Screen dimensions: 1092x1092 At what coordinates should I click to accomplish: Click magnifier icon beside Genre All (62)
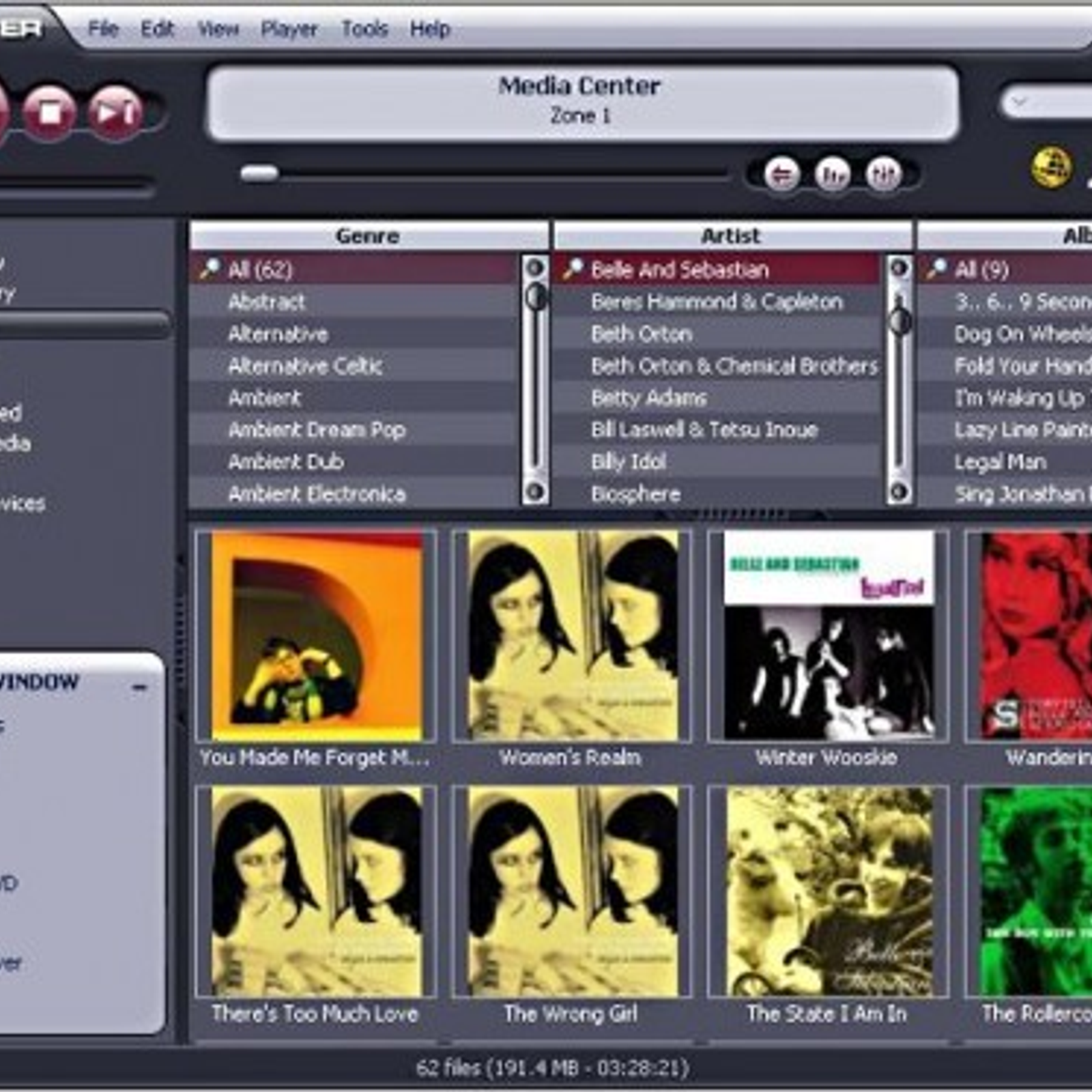(x=209, y=269)
